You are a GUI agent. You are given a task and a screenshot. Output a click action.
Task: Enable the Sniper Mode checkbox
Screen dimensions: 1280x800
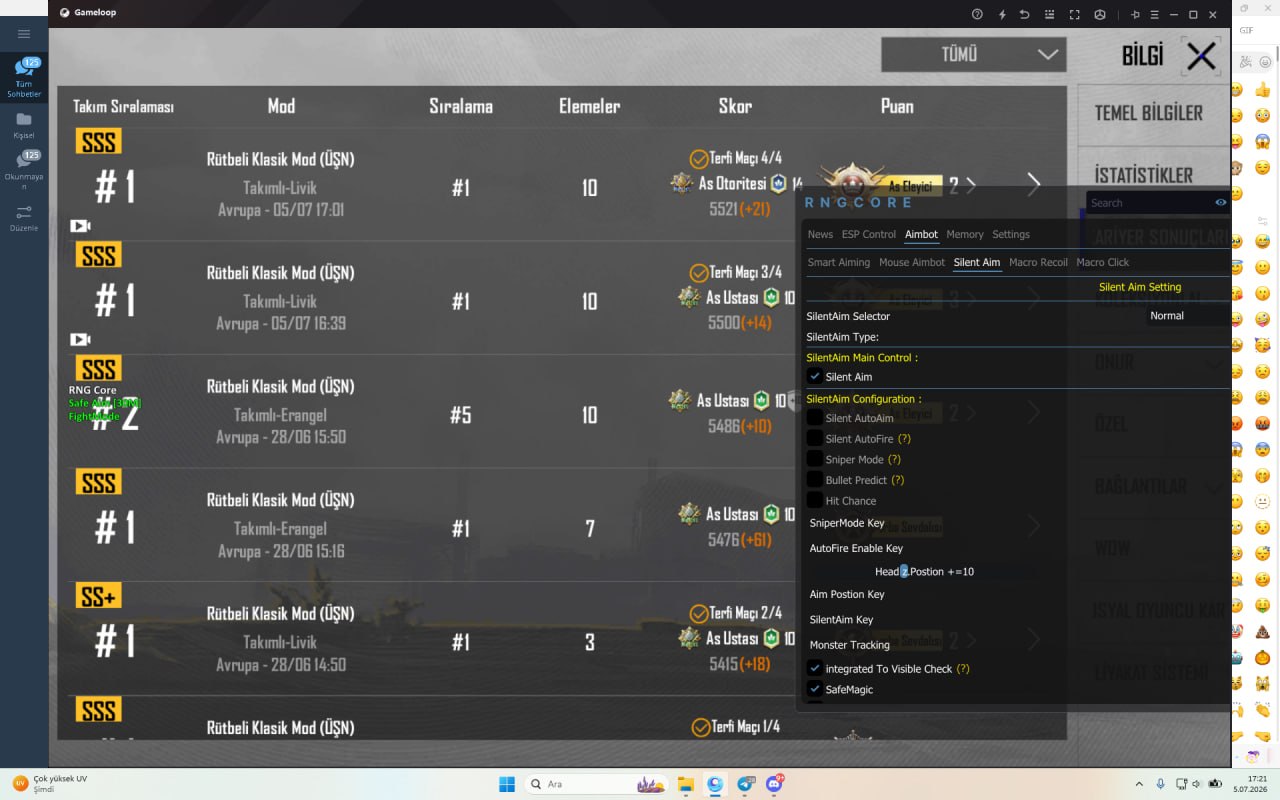815,459
